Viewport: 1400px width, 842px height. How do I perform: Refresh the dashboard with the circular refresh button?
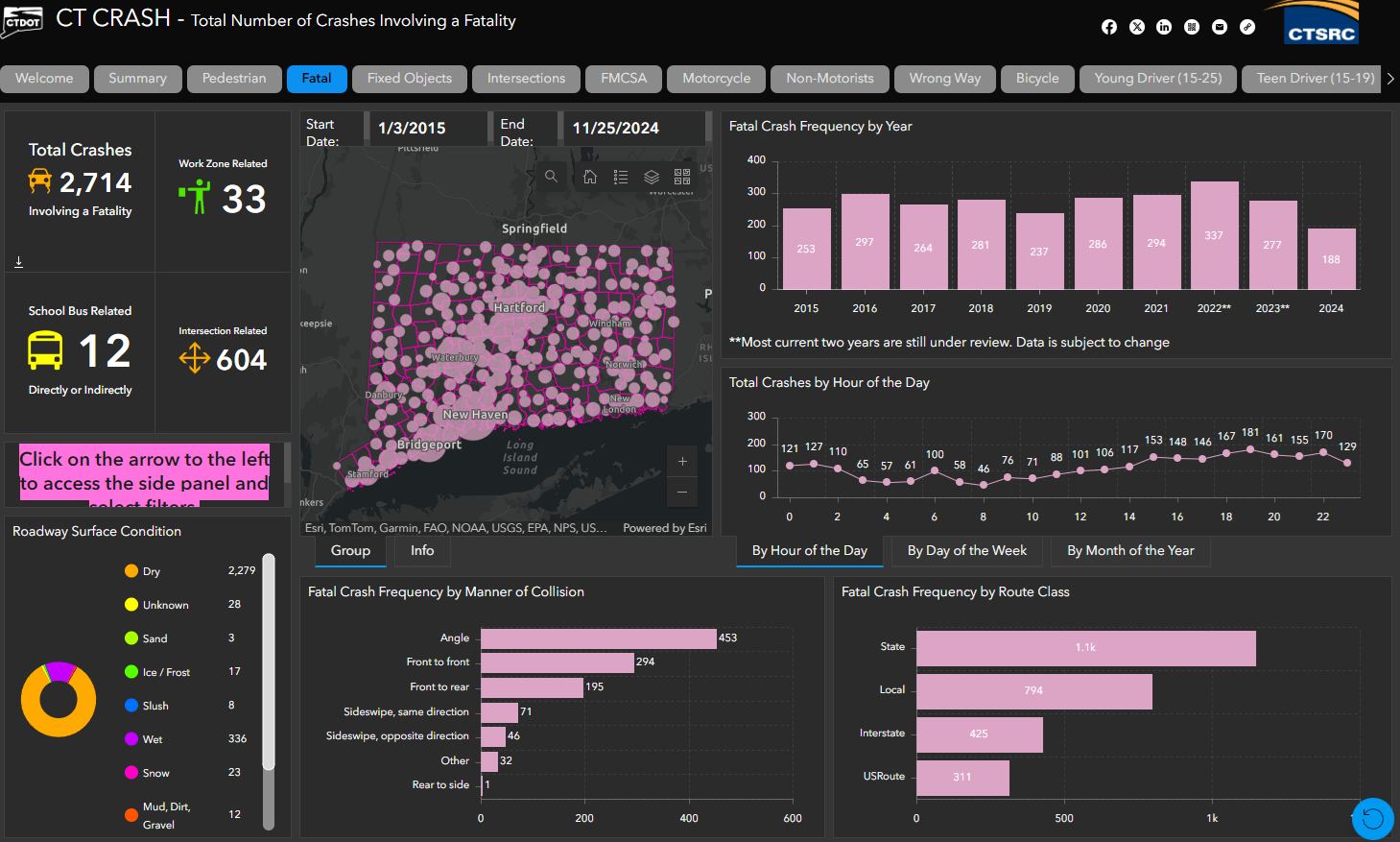(x=1372, y=818)
